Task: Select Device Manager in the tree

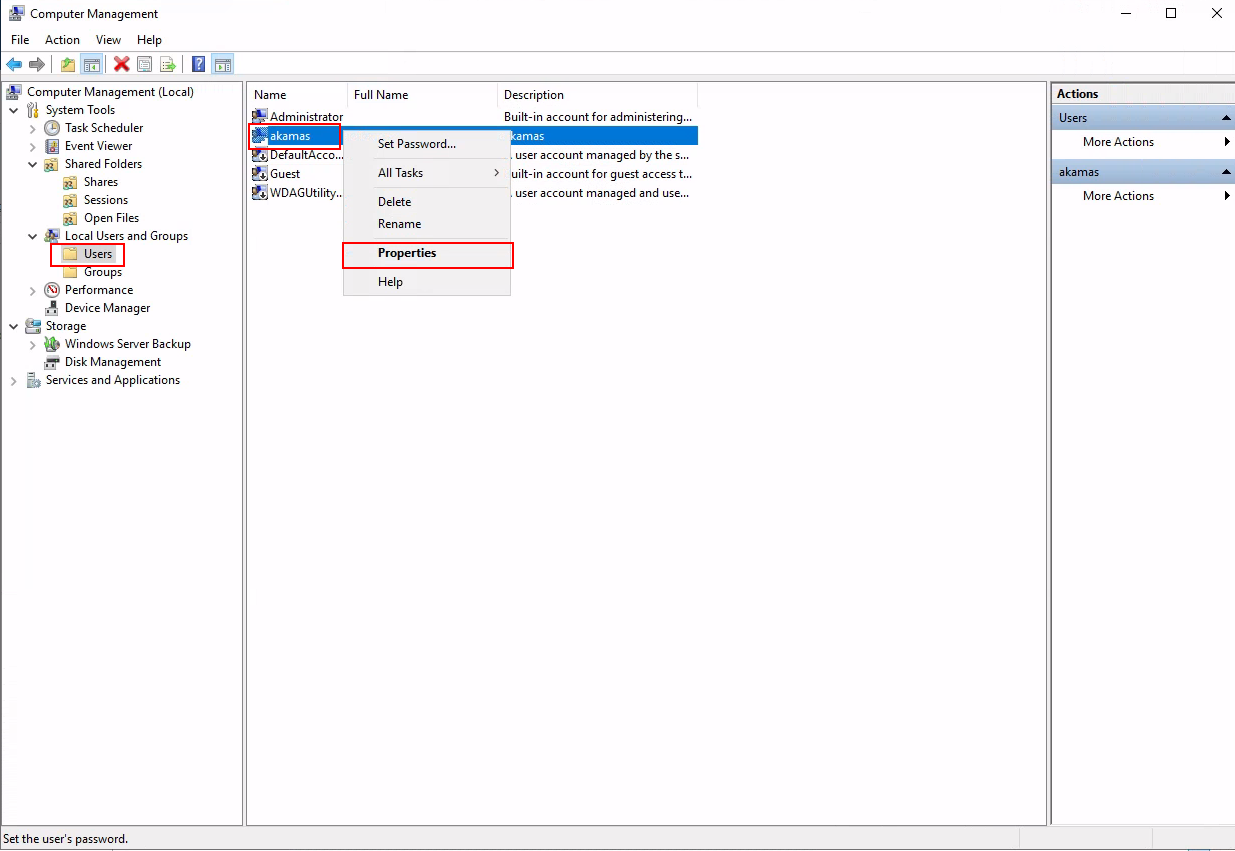Action: click(x=107, y=308)
